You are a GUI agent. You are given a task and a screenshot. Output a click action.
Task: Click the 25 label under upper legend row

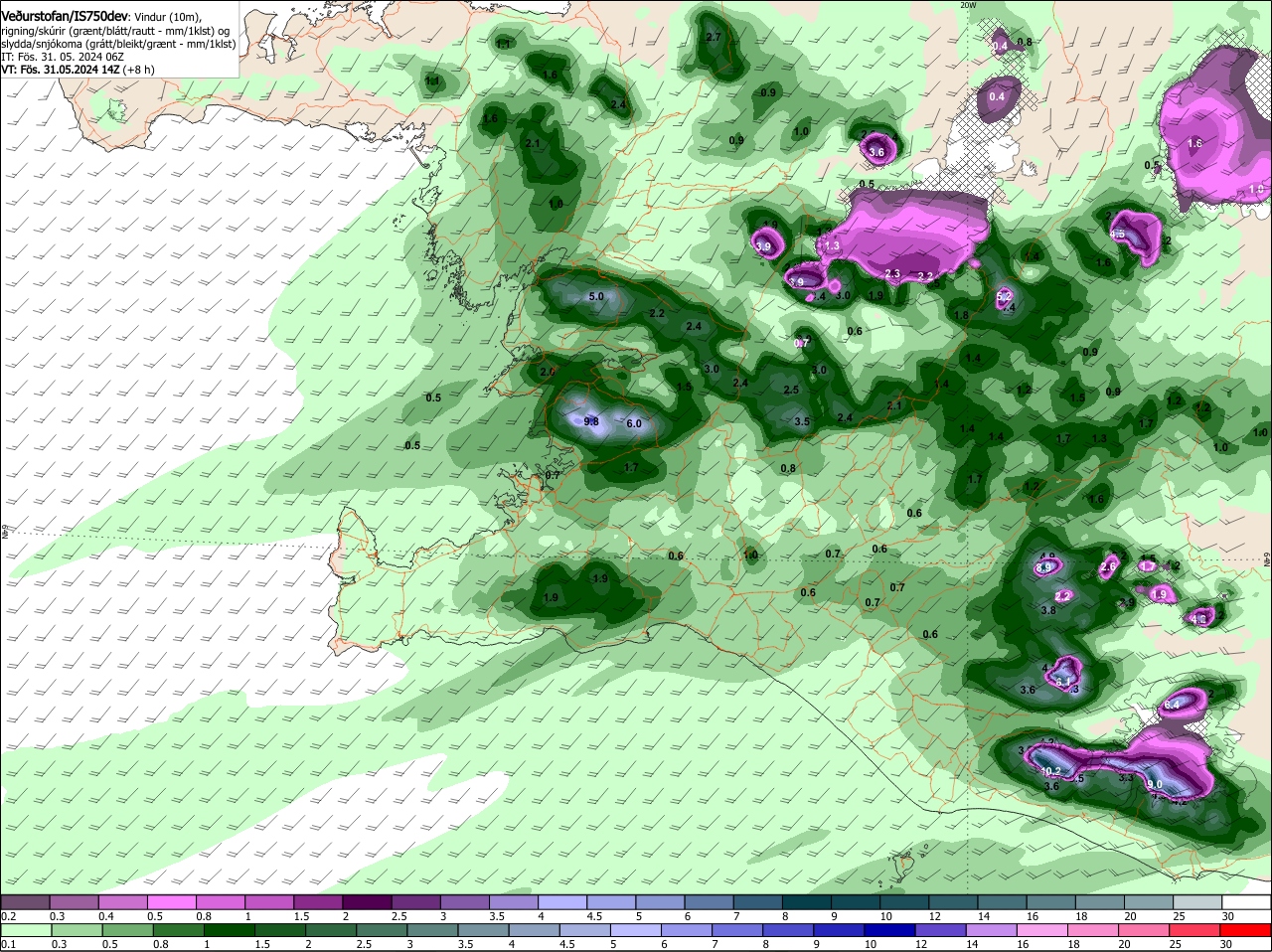tap(1178, 916)
